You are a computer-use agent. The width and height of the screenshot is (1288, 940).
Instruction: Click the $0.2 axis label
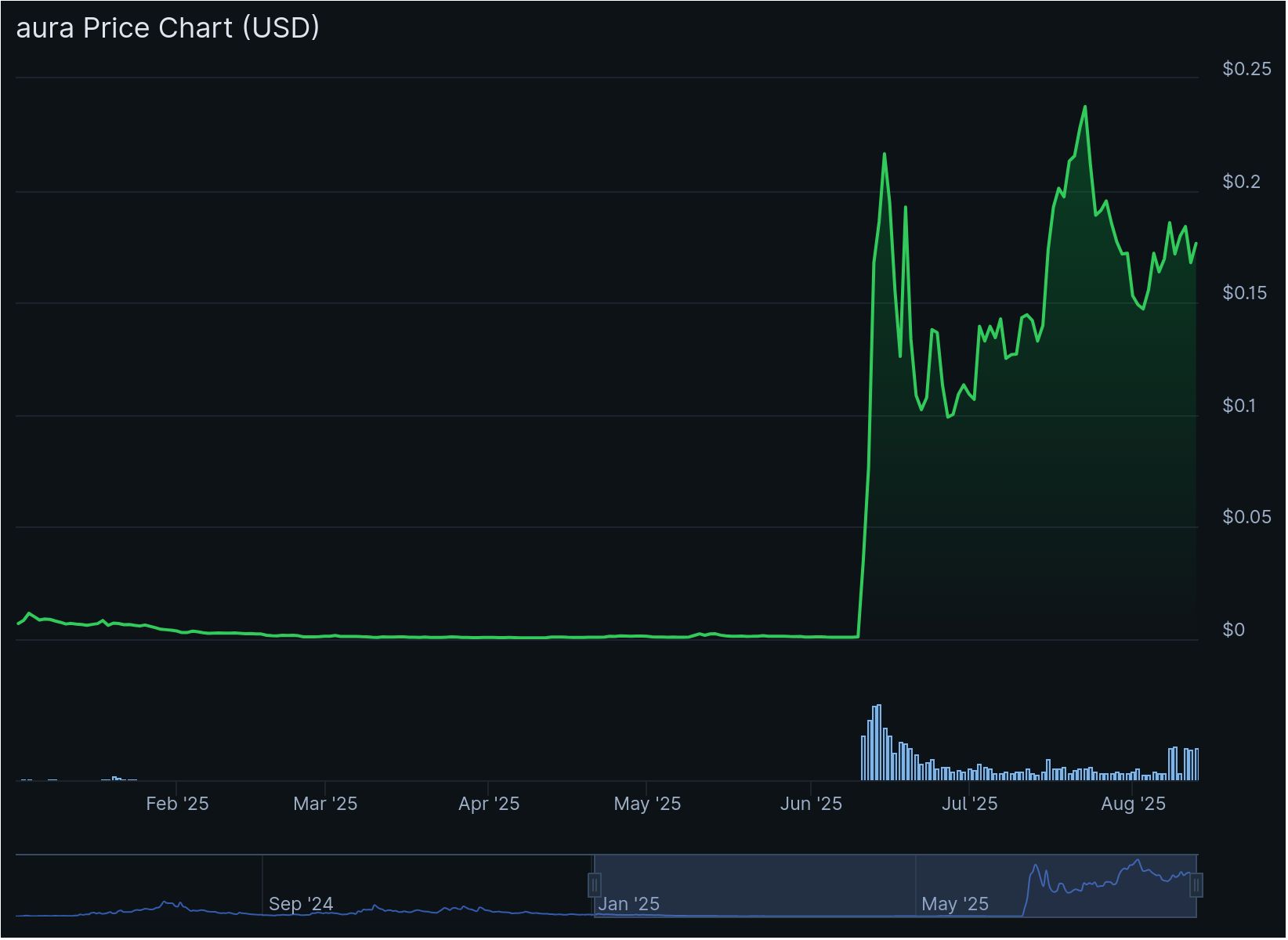point(1242,182)
